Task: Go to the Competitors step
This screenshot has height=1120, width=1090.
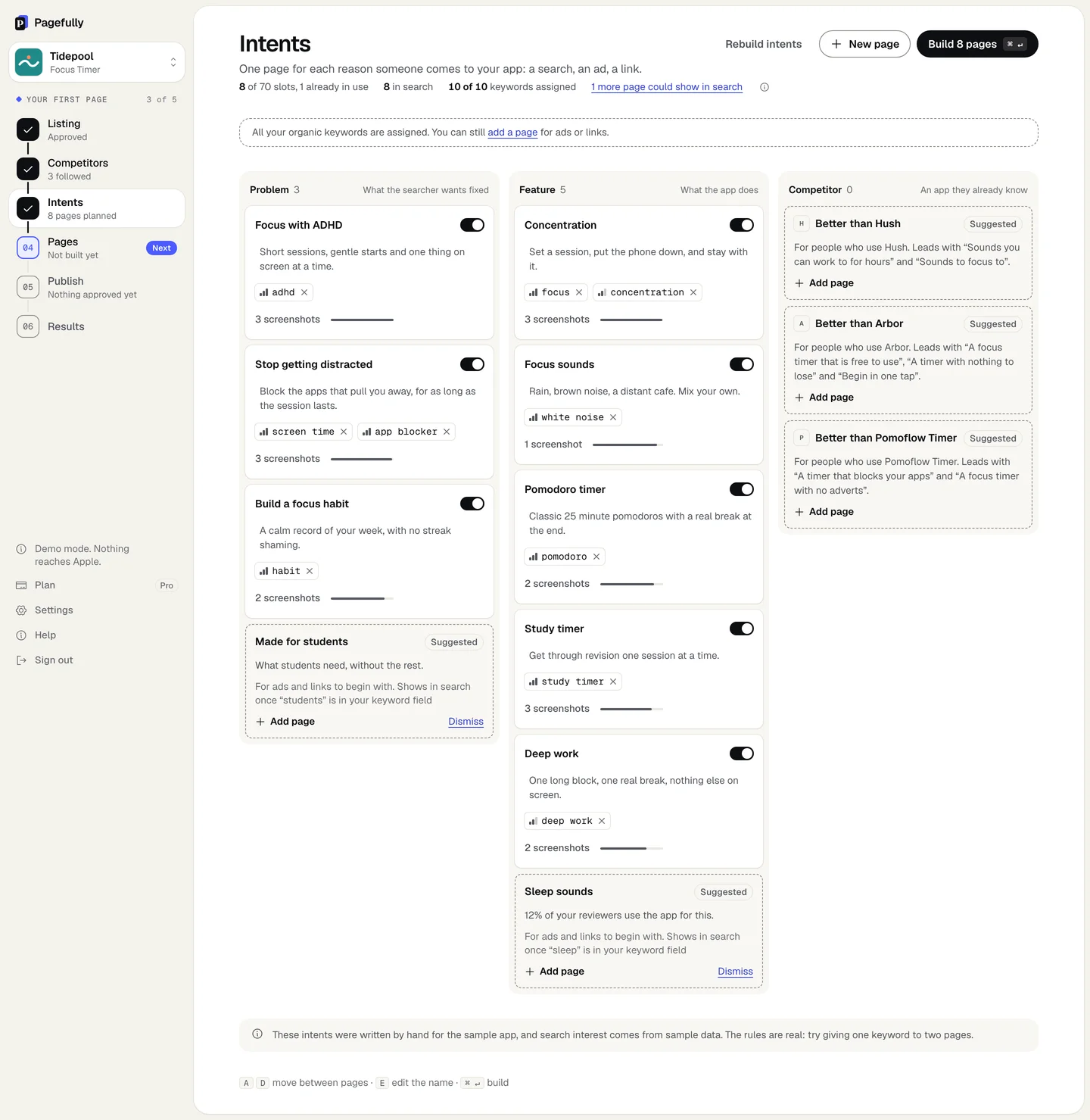Action: [x=97, y=169]
